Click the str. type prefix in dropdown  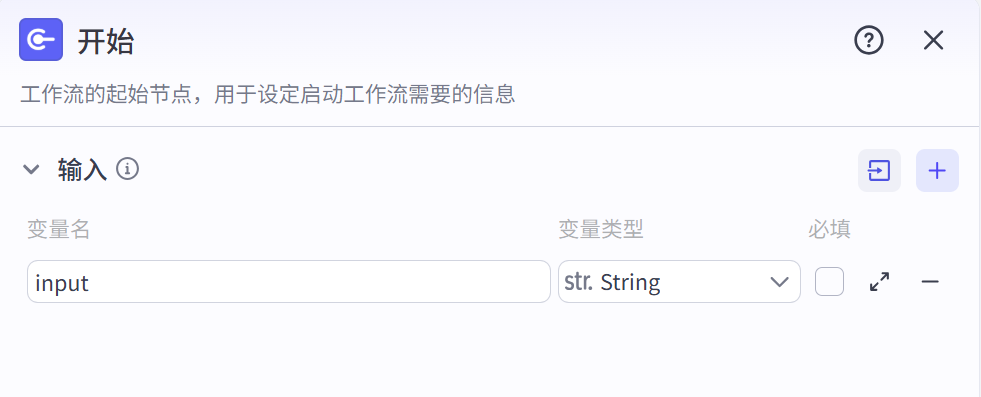tap(579, 282)
